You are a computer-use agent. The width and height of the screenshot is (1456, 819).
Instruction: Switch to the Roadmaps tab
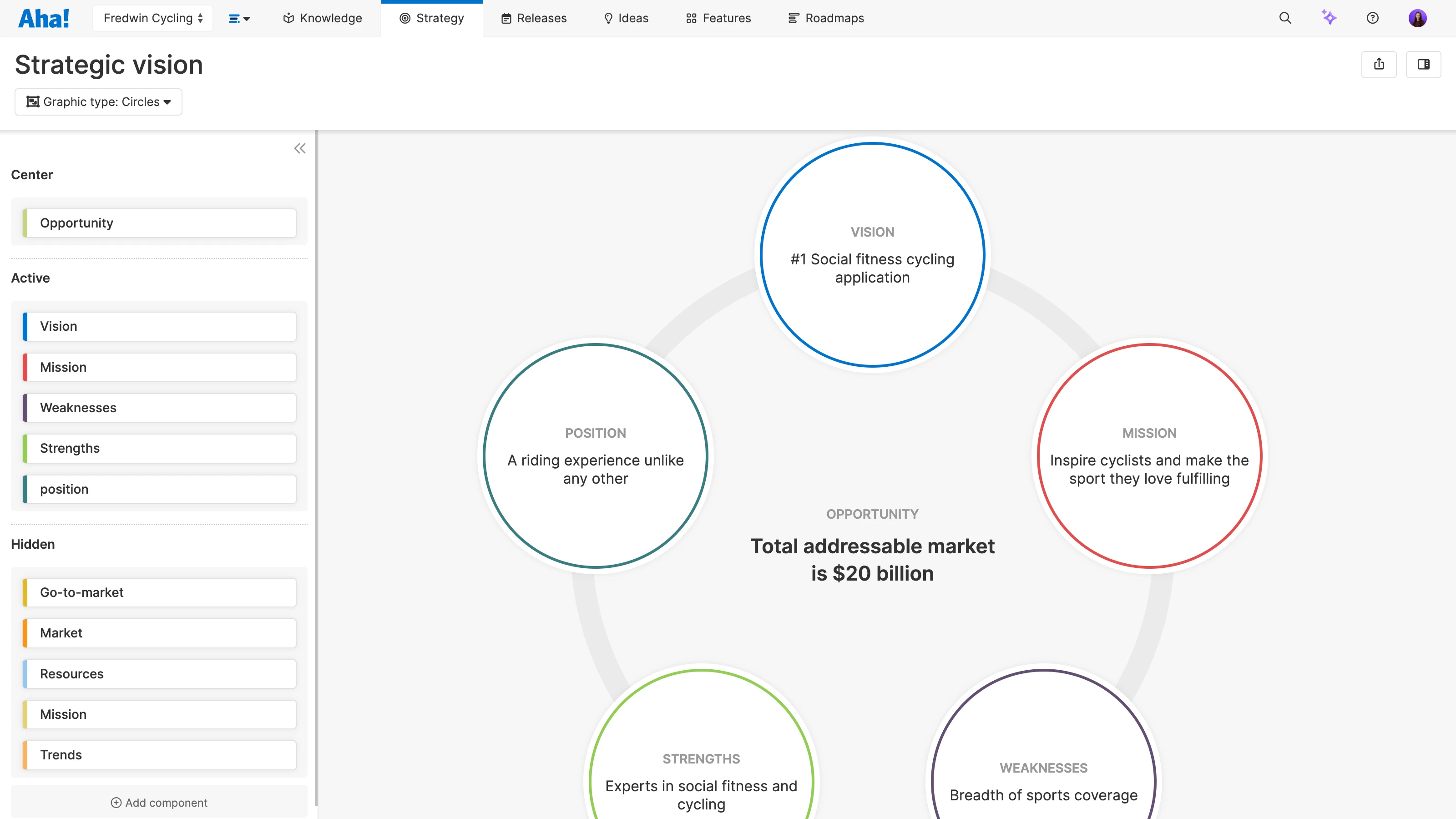coord(826,18)
